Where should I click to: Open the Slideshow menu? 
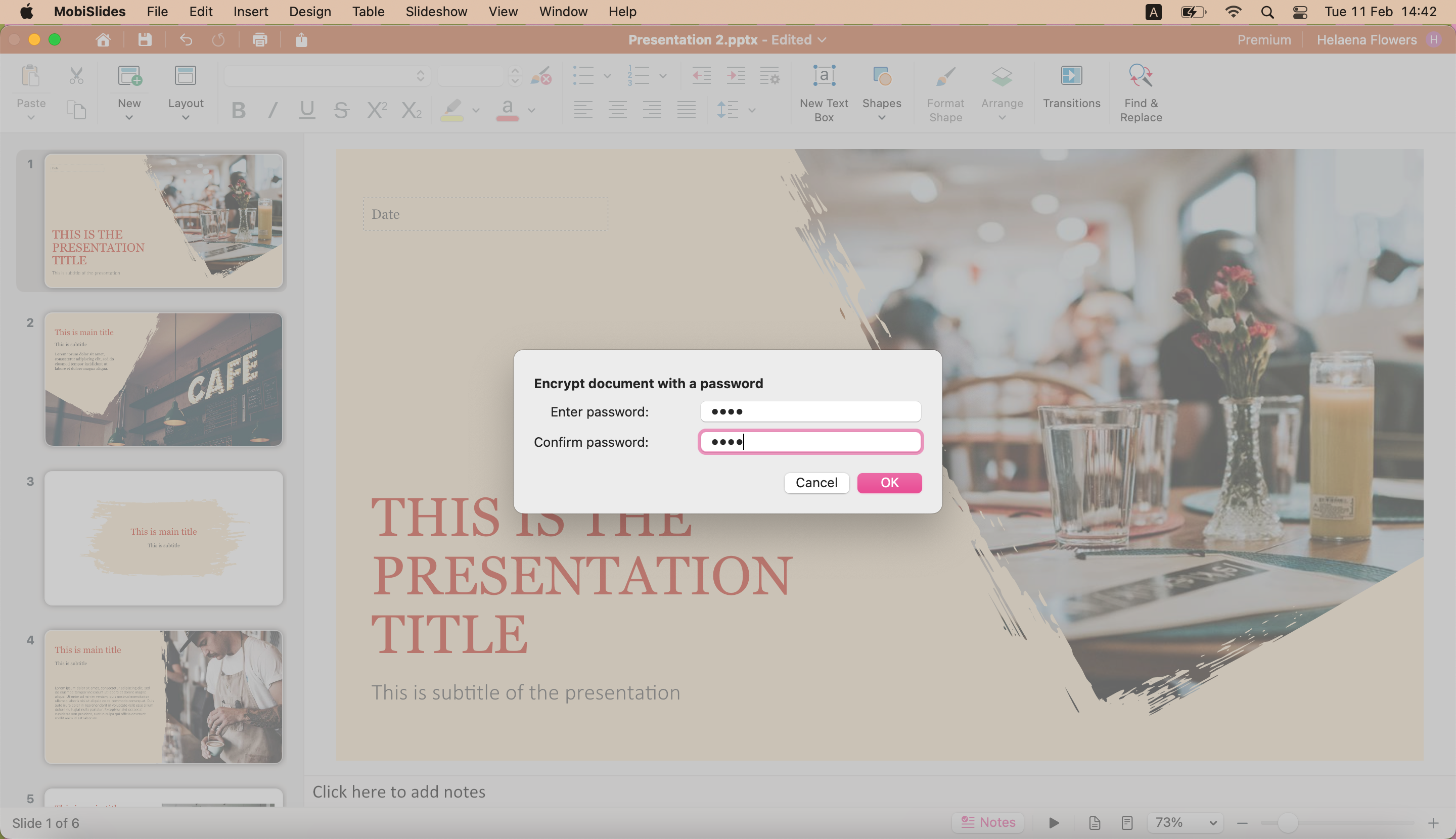coord(436,12)
